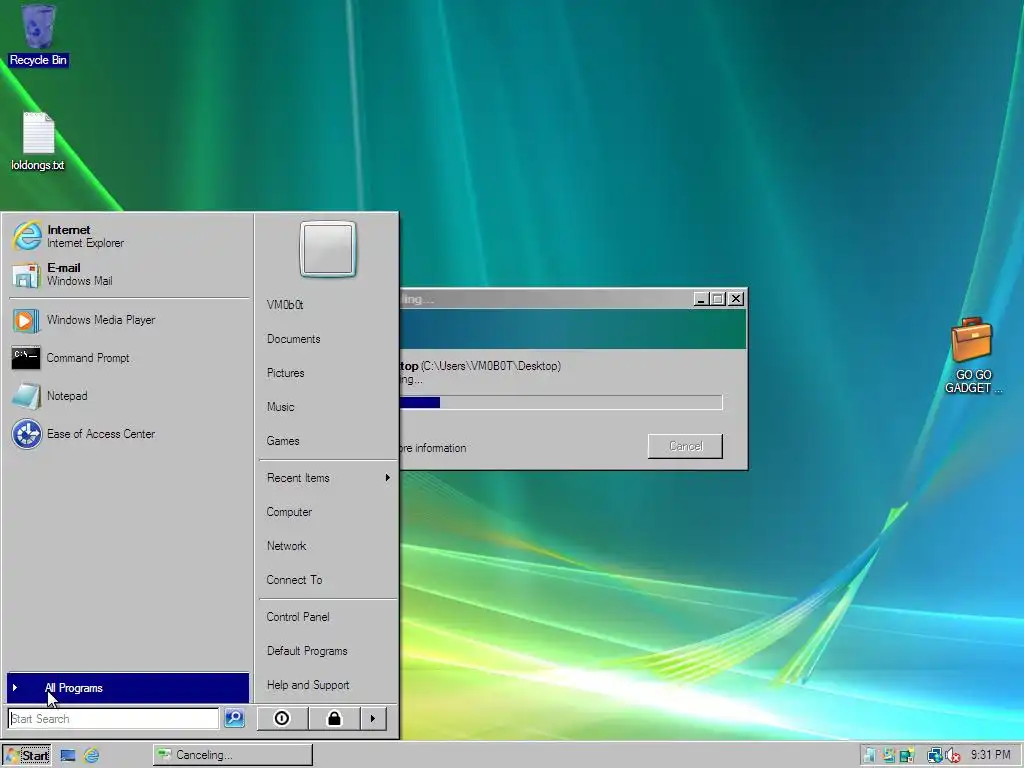The image size is (1024, 768).
Task: Click the user account picture frame
Action: 328,249
